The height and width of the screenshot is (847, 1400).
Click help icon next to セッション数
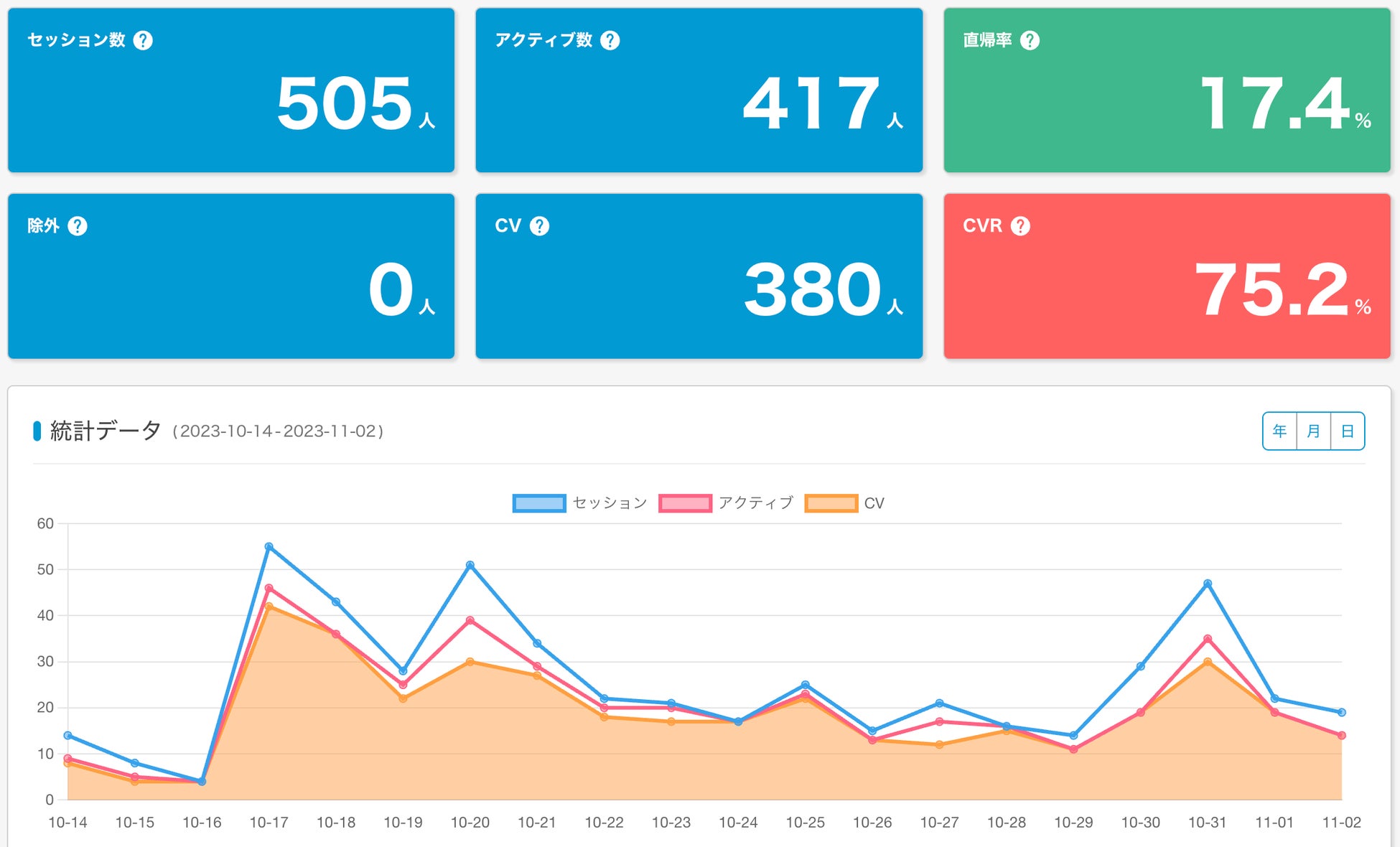click(143, 40)
